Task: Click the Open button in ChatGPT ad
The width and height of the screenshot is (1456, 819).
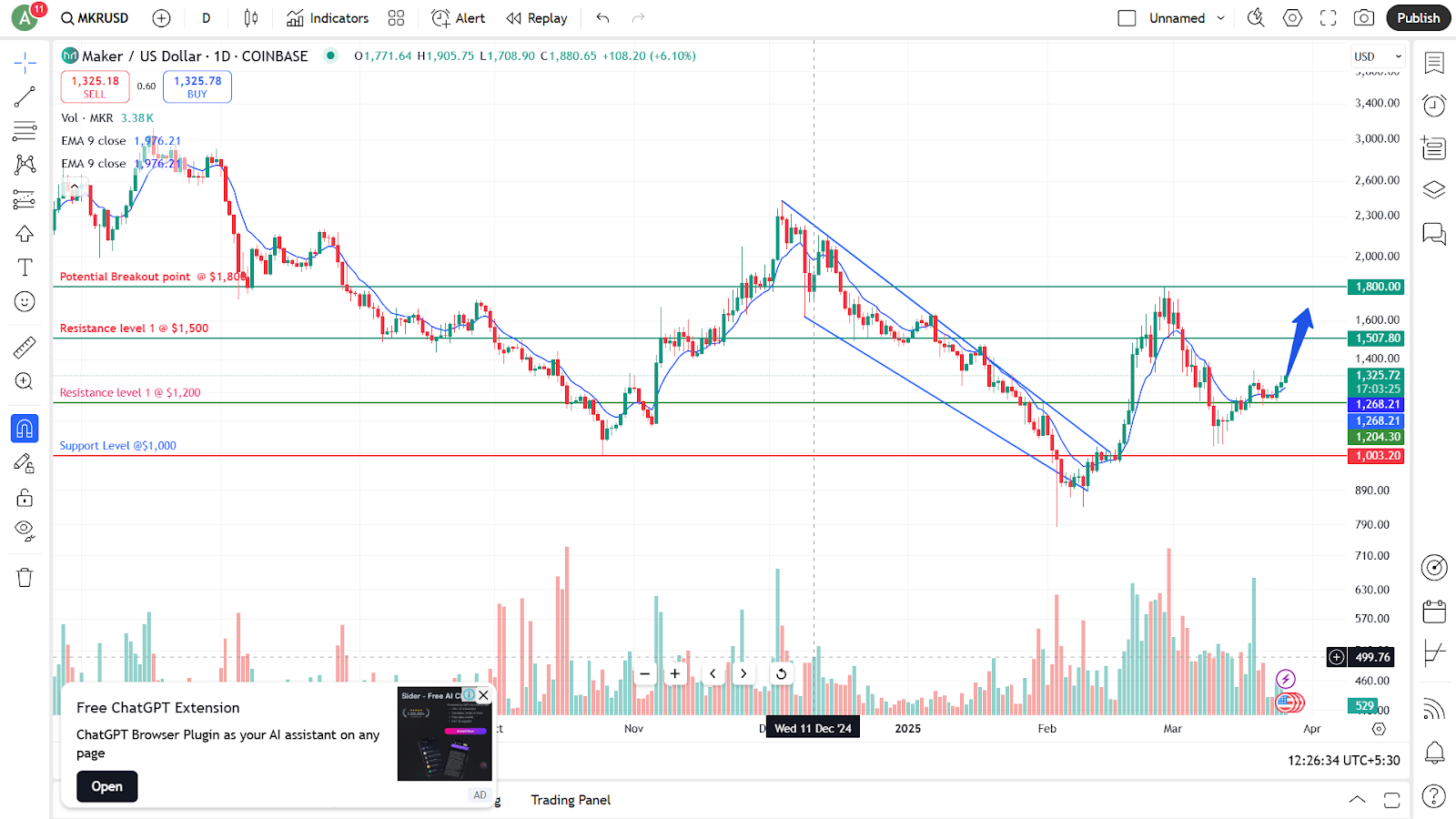Action: tap(106, 786)
